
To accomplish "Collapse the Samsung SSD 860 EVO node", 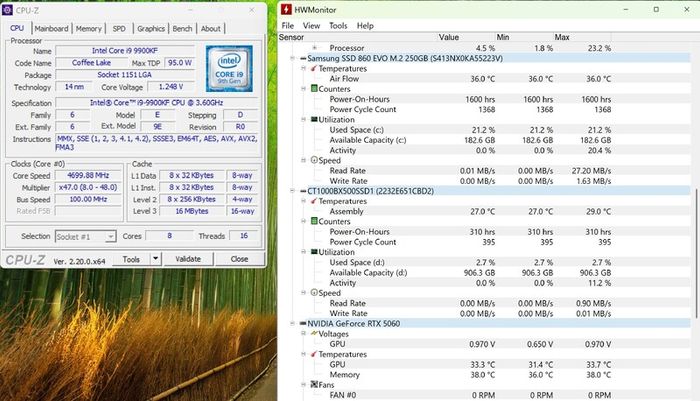I will click(292, 58).
